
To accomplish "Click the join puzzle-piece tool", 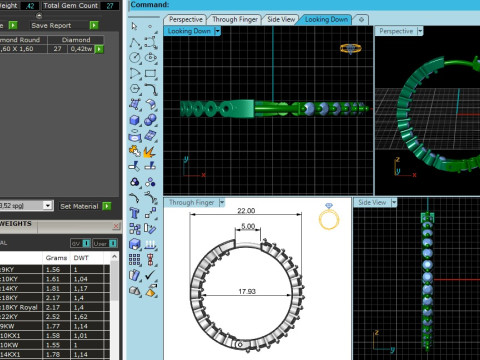I will 135,151.
